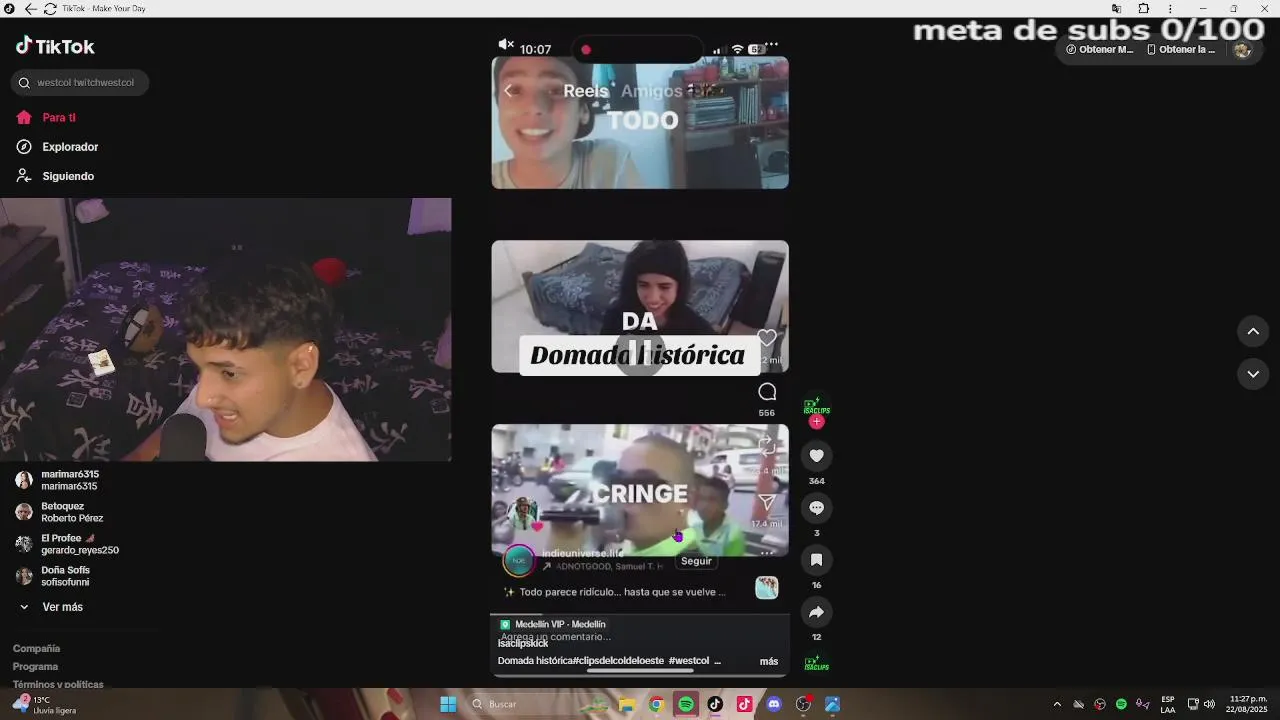The image size is (1280, 720).
Task: Click the ESP LAA language indicator
Action: click(1168, 704)
